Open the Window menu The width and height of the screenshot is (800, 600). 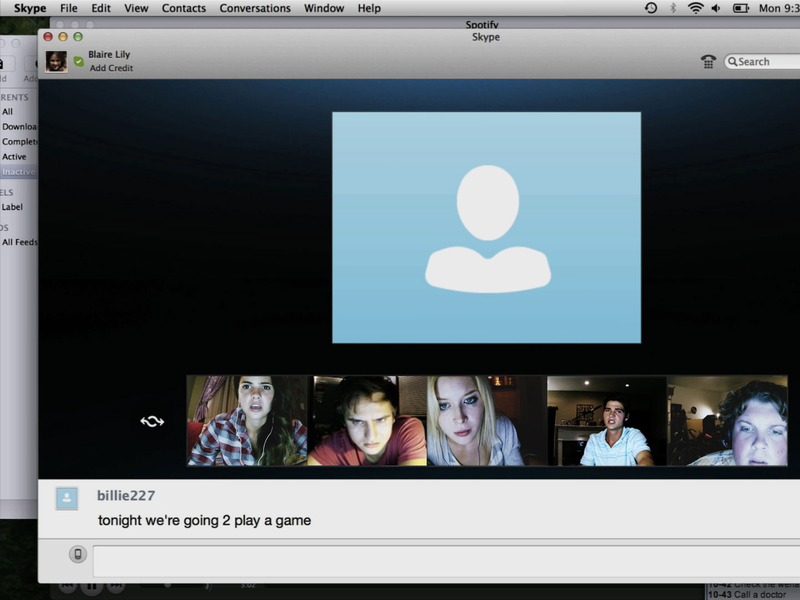coord(324,8)
